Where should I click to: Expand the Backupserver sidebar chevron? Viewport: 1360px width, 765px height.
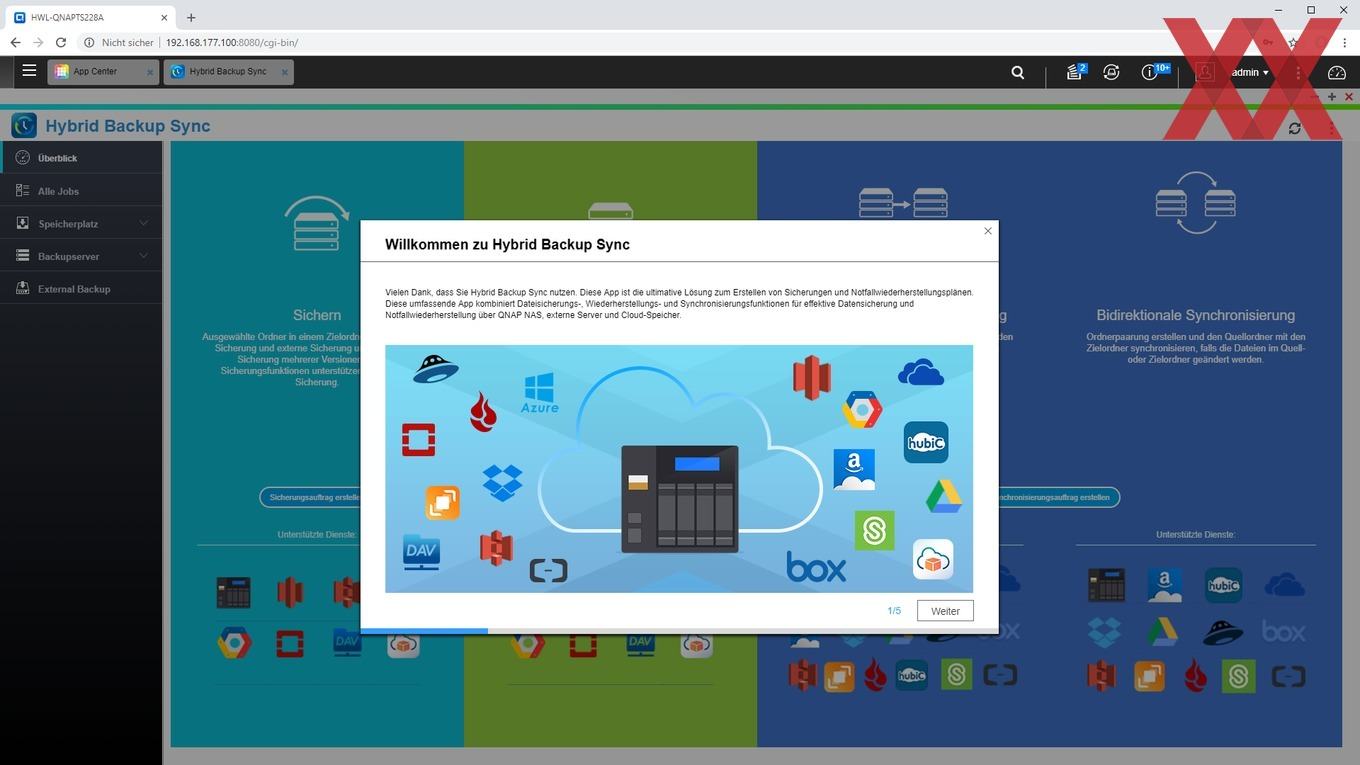pos(144,256)
